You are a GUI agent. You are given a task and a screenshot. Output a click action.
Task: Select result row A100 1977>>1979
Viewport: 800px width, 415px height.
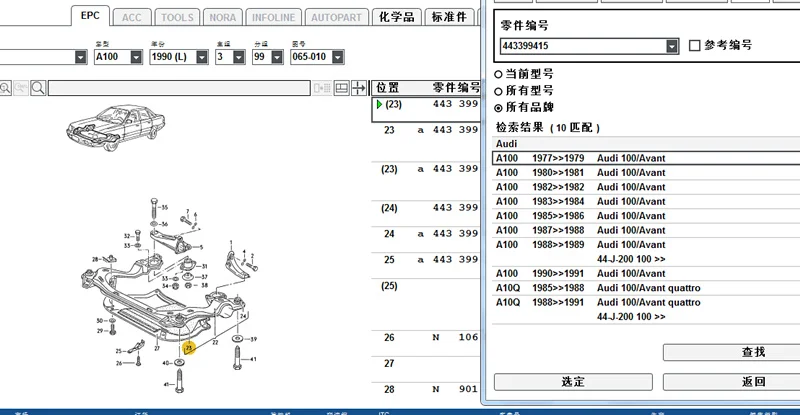[646, 158]
